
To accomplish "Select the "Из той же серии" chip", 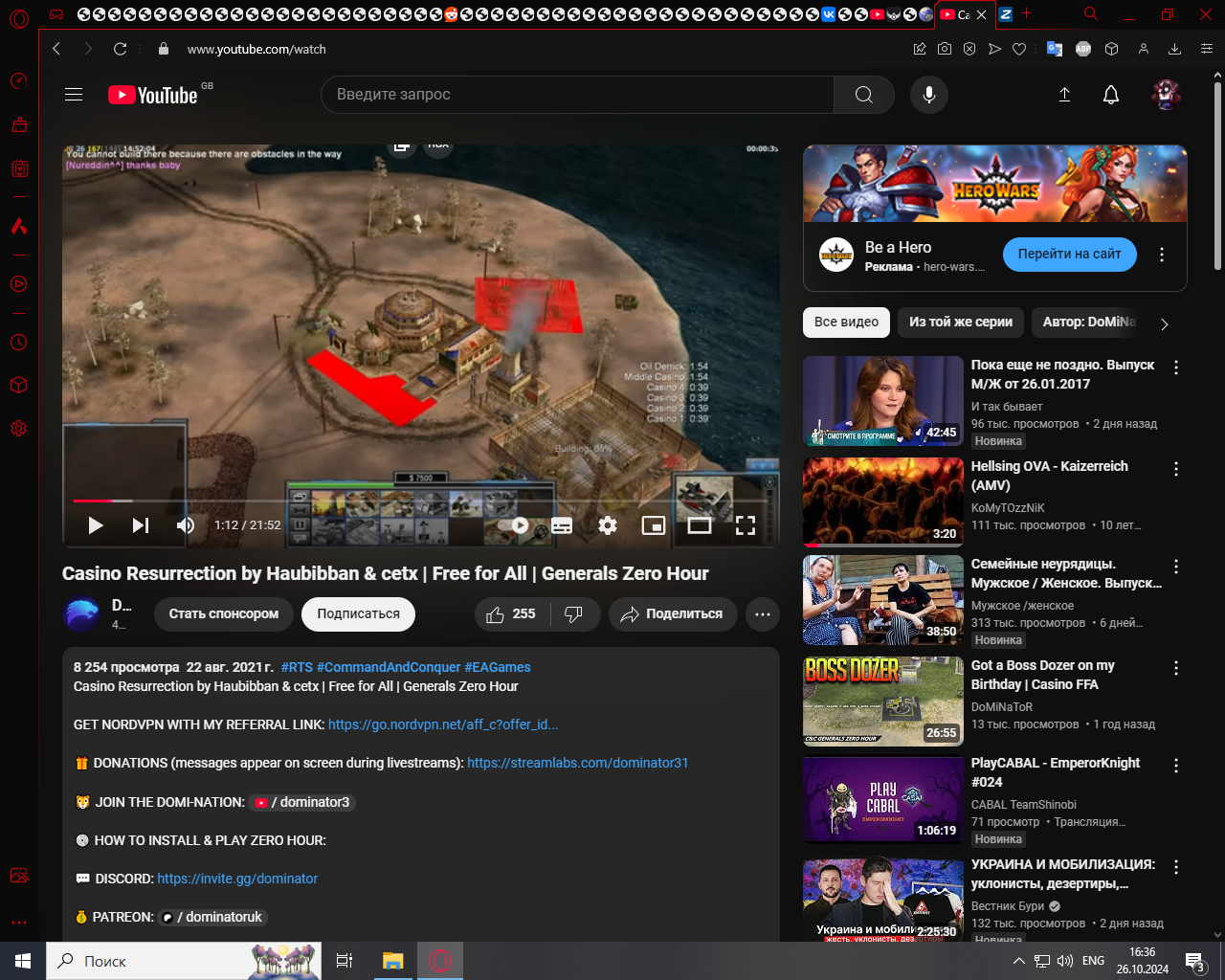I will pos(961,323).
